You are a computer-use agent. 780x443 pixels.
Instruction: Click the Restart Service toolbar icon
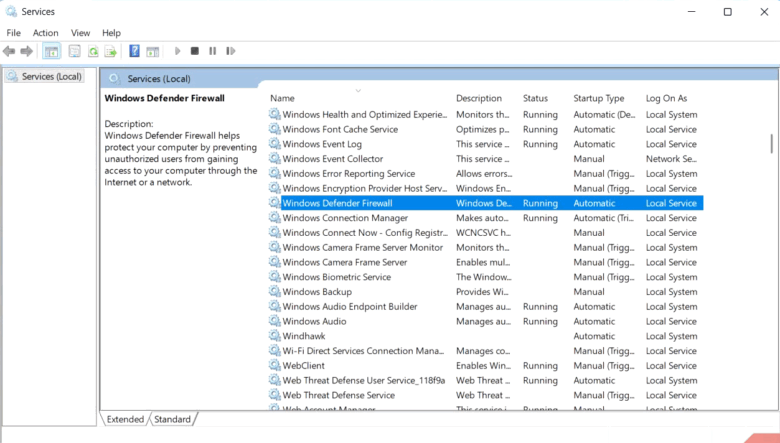[231, 51]
